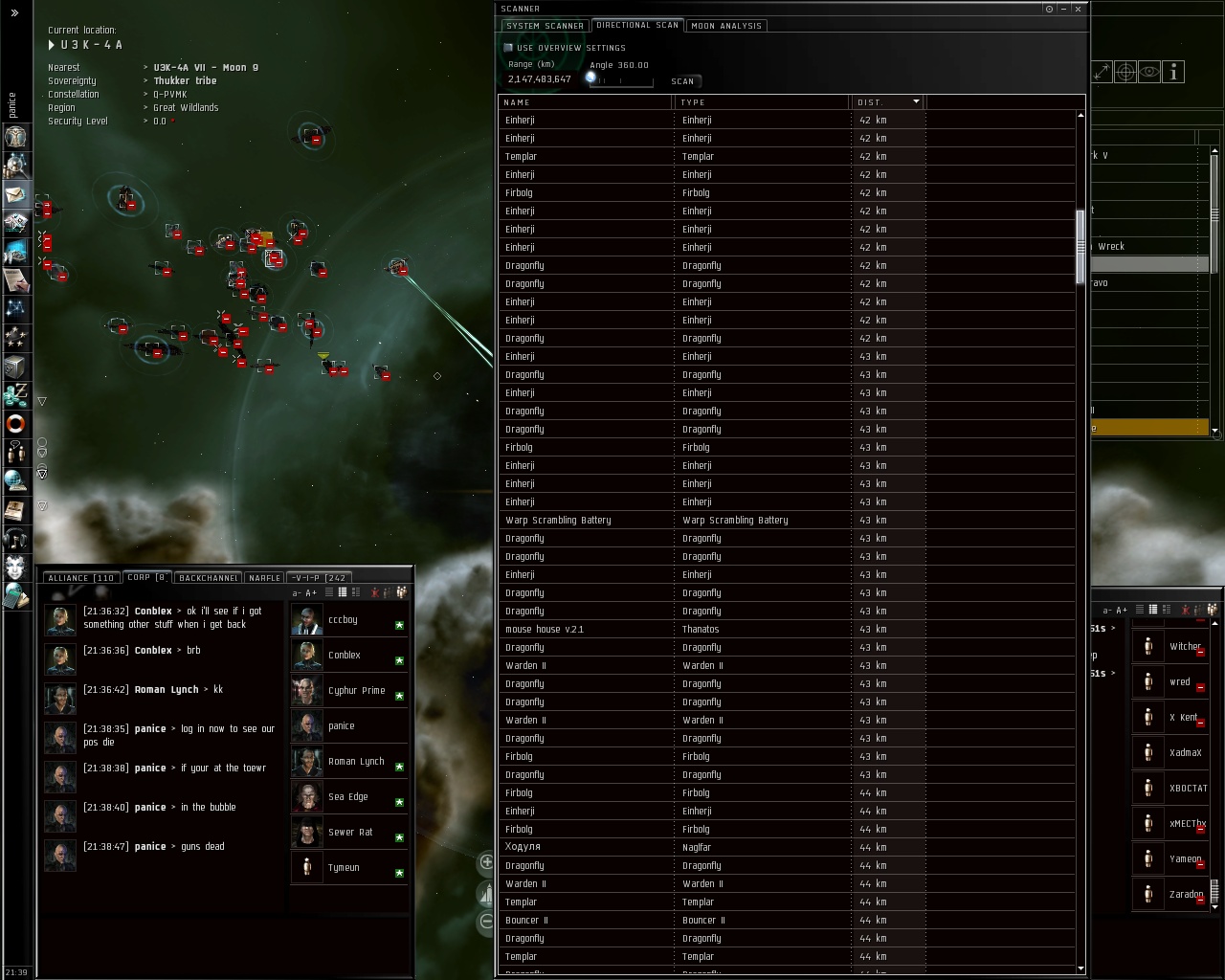Open the mail envelope icon

[15, 194]
